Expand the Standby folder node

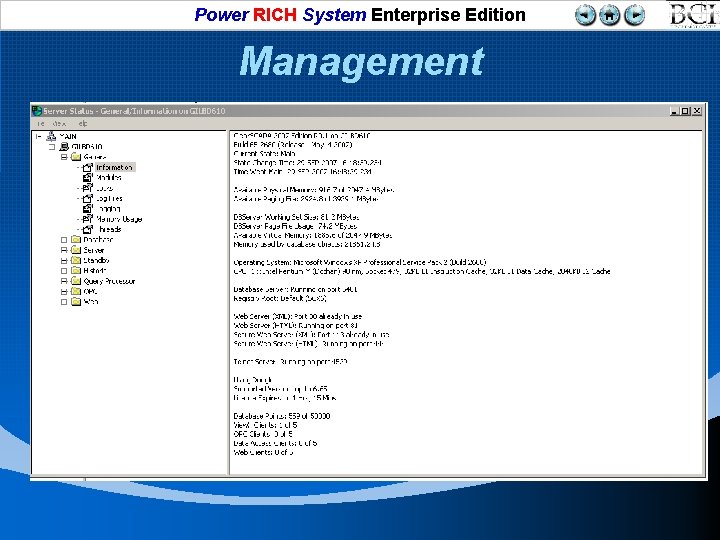coord(64,260)
